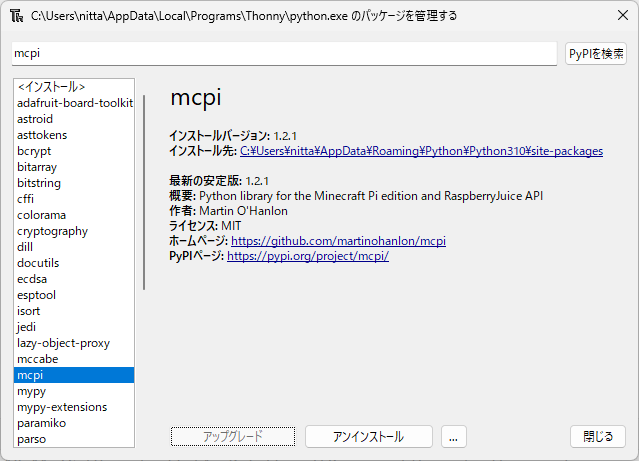Image resolution: width=639 pixels, height=461 pixels.
Task: Click the package search input field
Action: point(284,53)
